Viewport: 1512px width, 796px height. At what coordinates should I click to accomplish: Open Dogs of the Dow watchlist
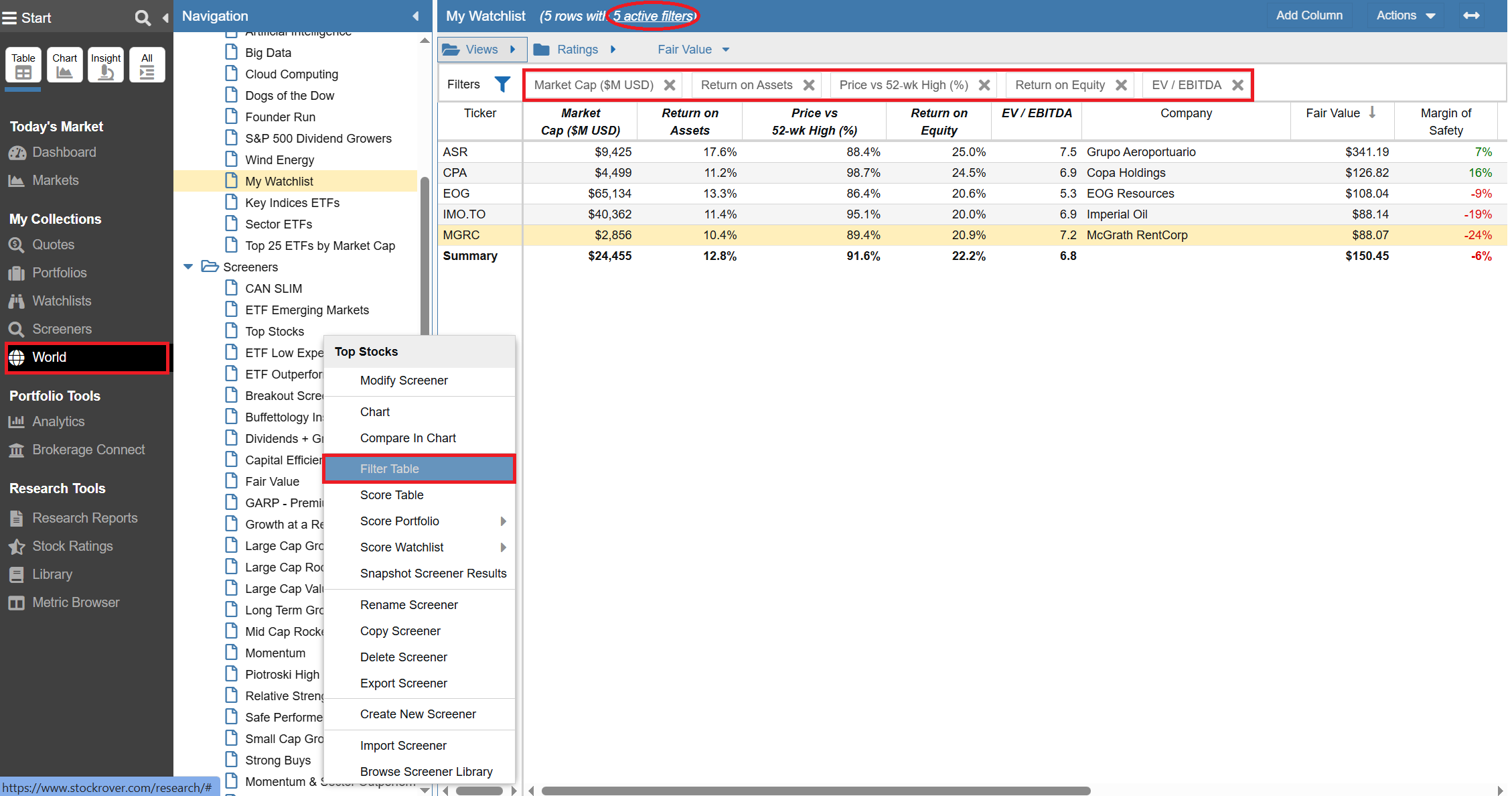coord(289,95)
